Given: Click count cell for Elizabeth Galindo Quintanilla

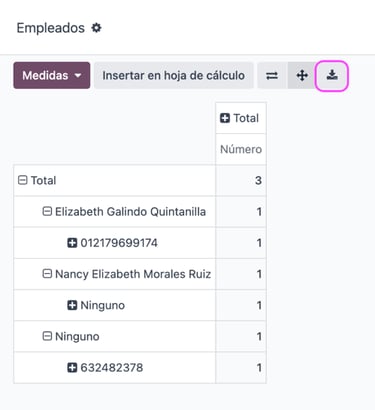Looking at the screenshot, I should coord(241,212).
